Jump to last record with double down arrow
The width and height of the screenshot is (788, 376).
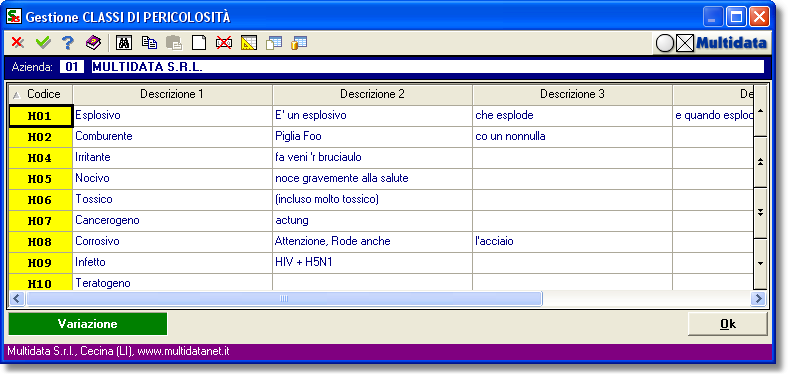[760, 212]
